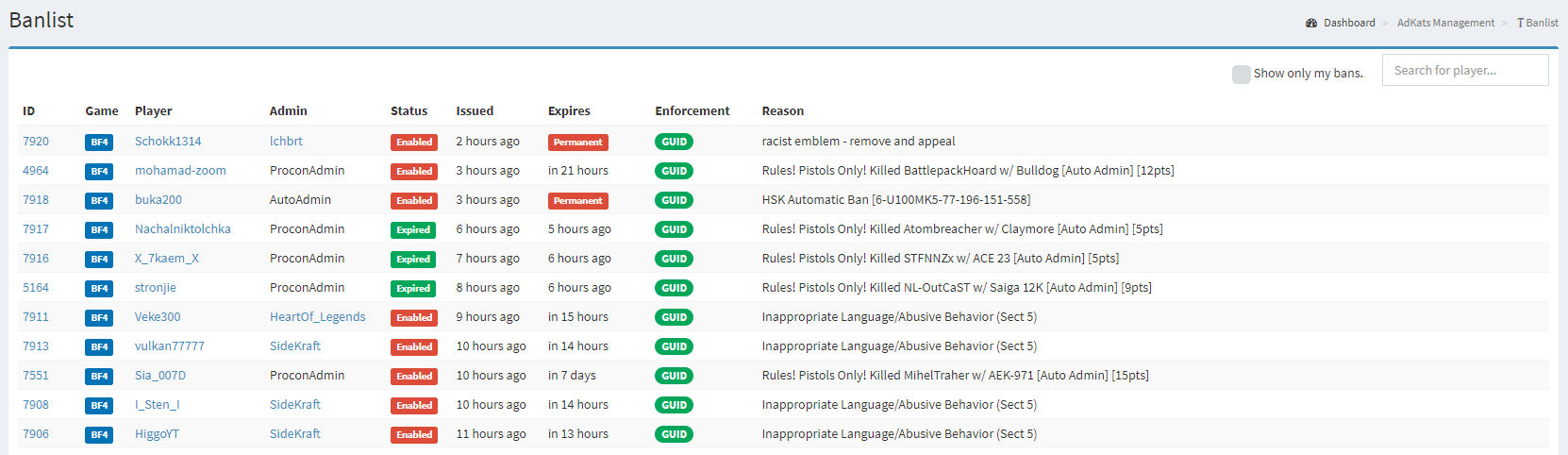Click GUID enforcement badge for HiggoYT
Image resolution: width=1568 pixels, height=455 pixels.
coord(675,434)
